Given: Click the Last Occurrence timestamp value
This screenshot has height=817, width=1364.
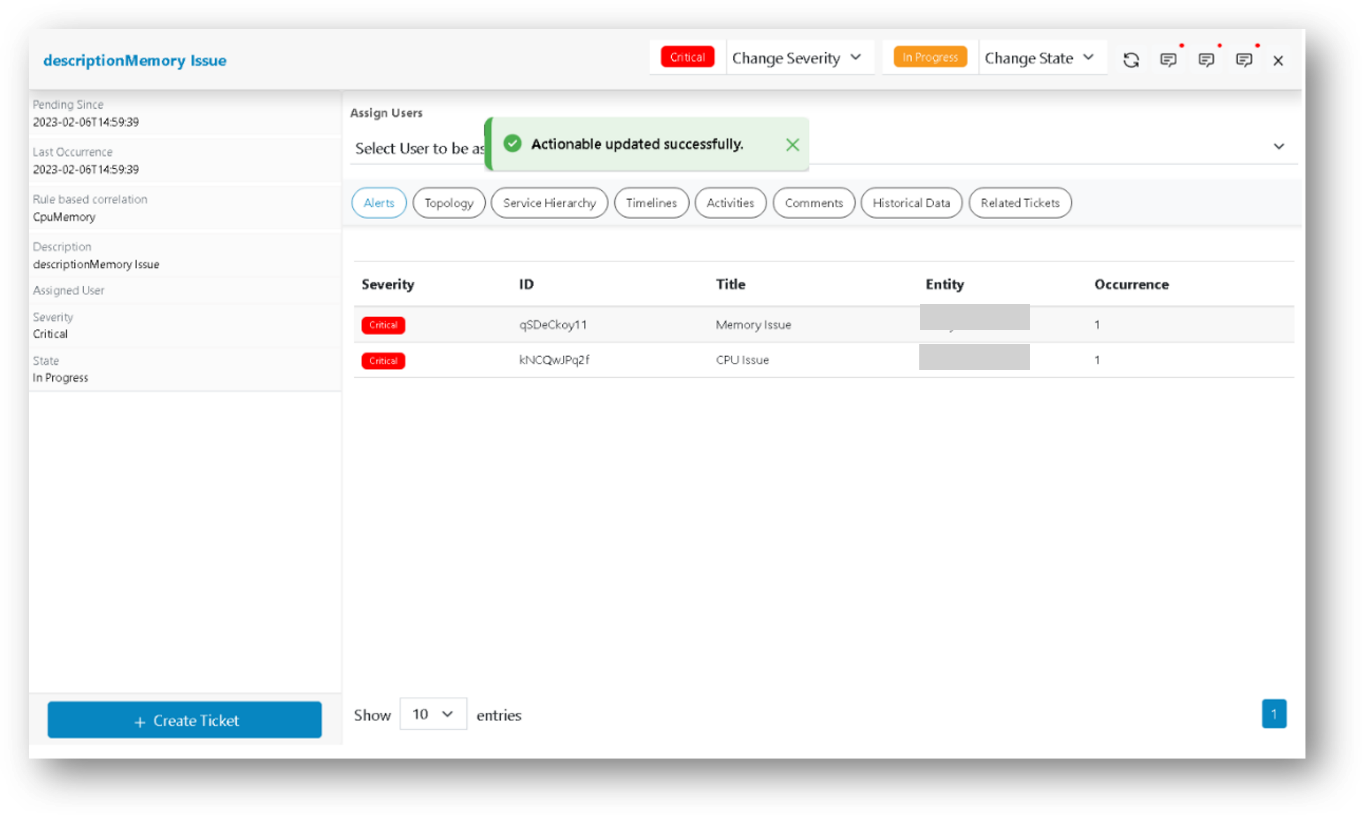Looking at the screenshot, I should click(86, 170).
